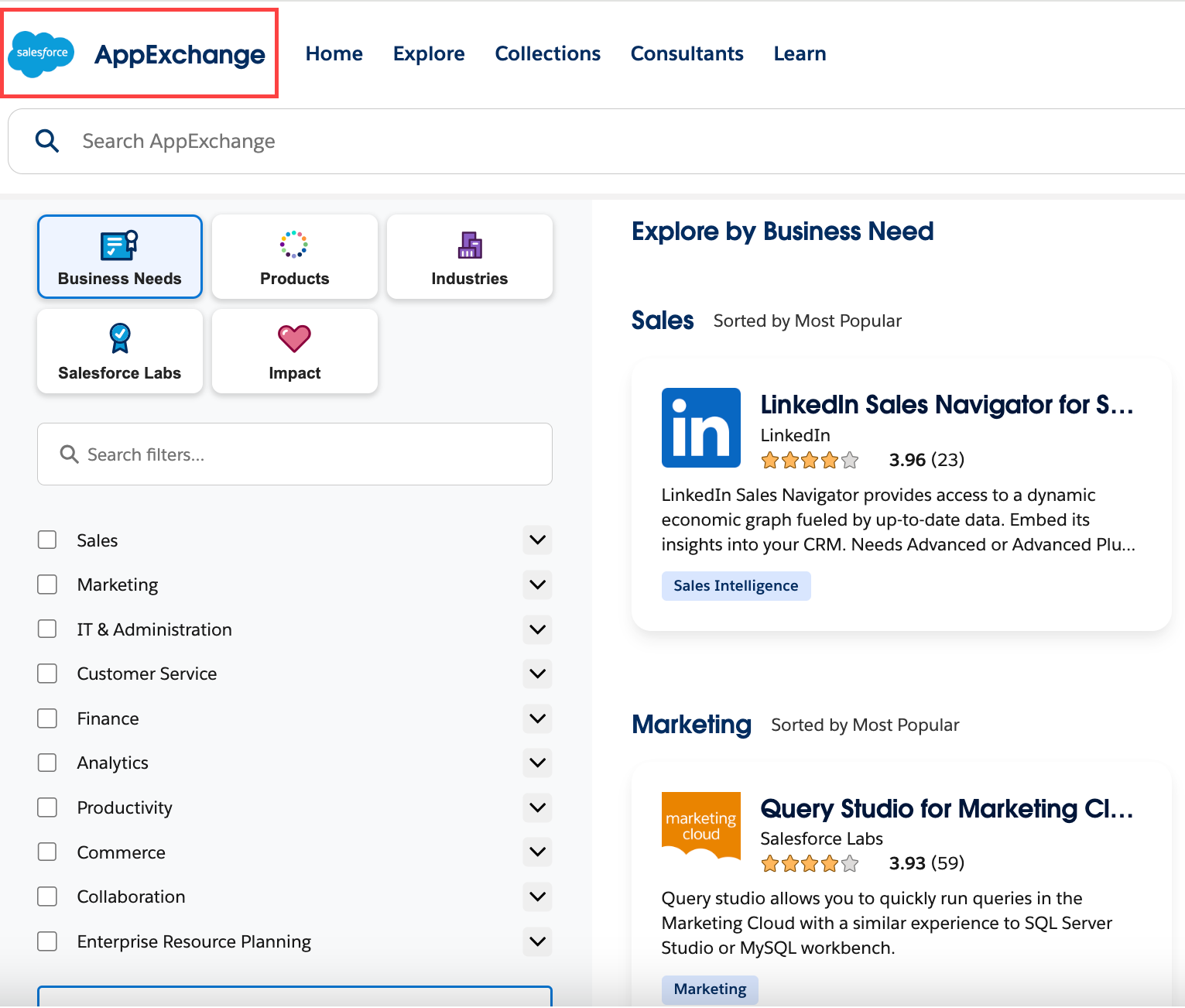Open the Collections nav item
Viewport: 1185px width, 1008px height.
548,53
